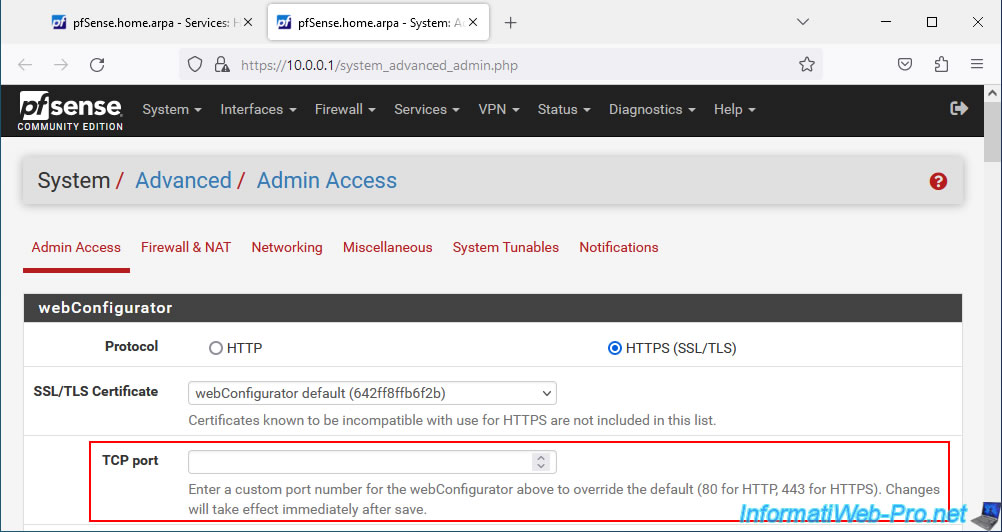Expand the VPN menu

click(x=498, y=109)
